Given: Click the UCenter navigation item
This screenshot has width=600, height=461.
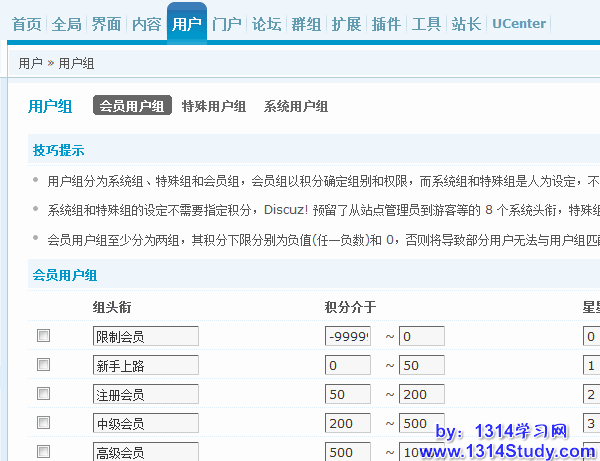Looking at the screenshot, I should (x=517, y=24).
